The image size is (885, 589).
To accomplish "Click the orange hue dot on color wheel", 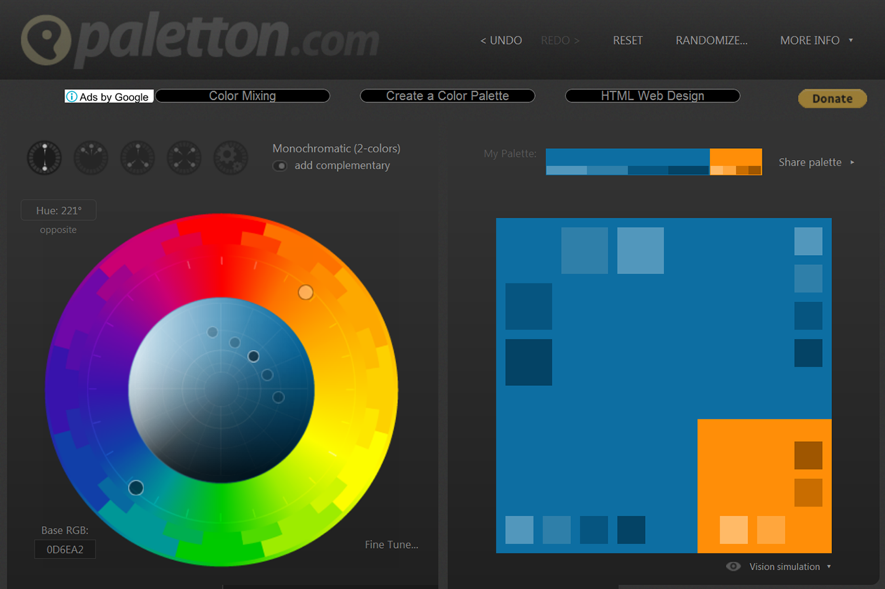I will [x=306, y=292].
